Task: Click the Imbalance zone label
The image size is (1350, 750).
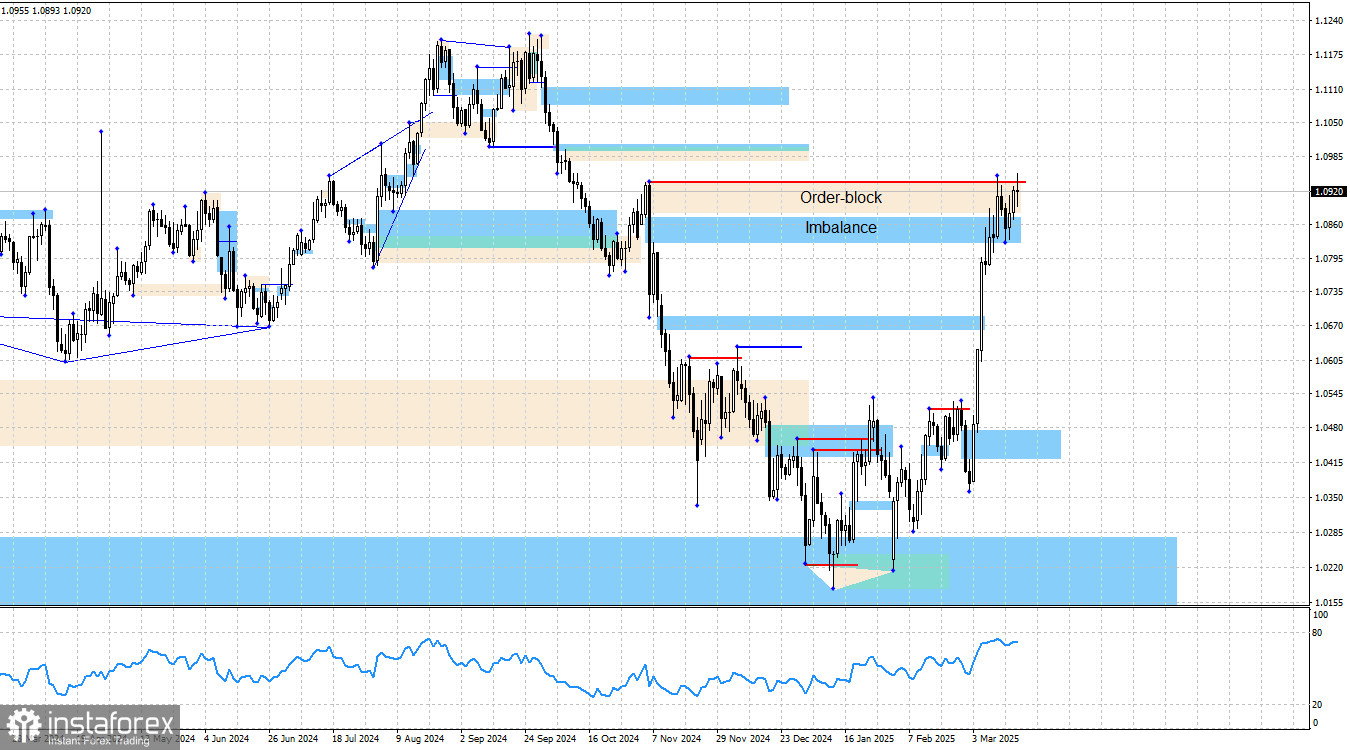Action: (840, 228)
